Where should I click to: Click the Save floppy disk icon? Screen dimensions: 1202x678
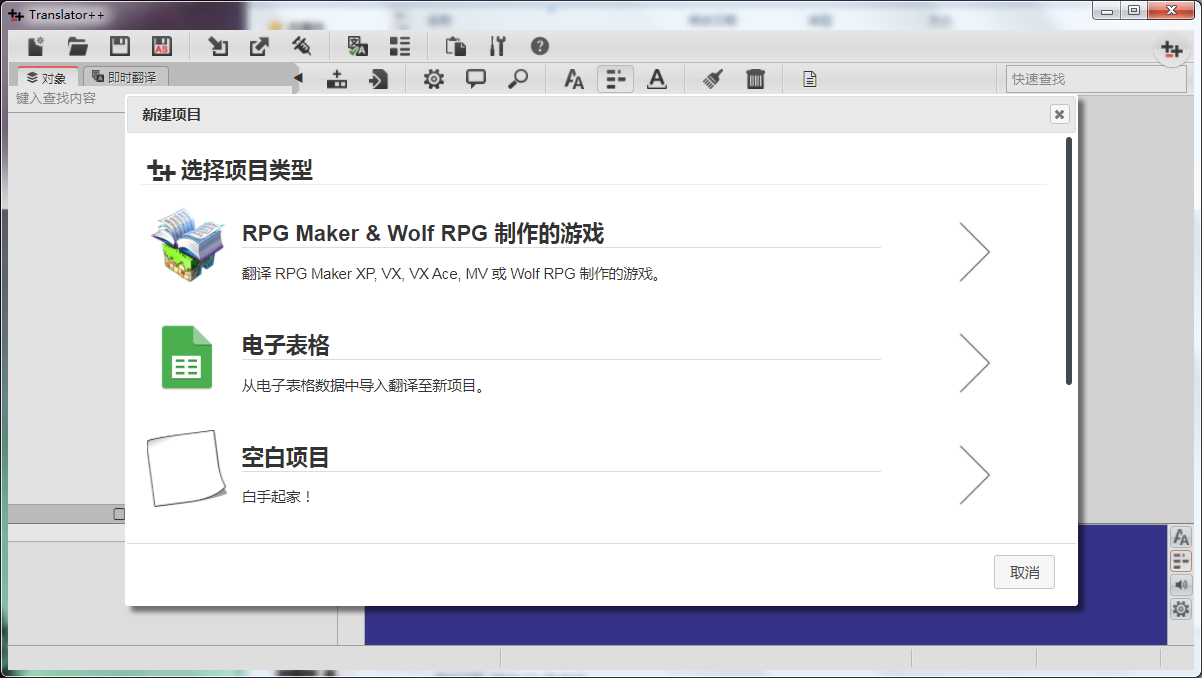click(120, 46)
